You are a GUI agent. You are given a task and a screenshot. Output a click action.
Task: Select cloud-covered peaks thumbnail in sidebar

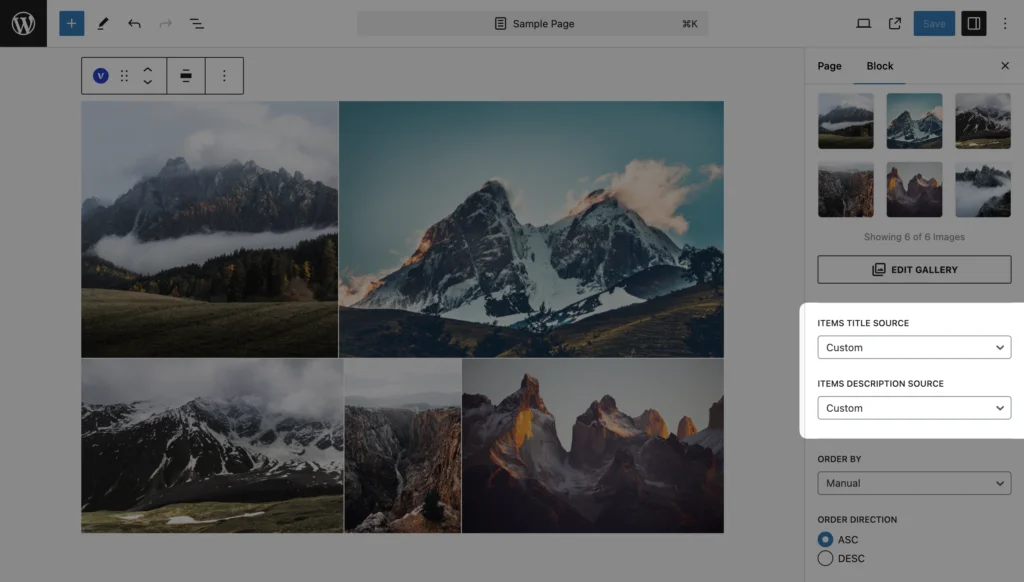point(983,189)
